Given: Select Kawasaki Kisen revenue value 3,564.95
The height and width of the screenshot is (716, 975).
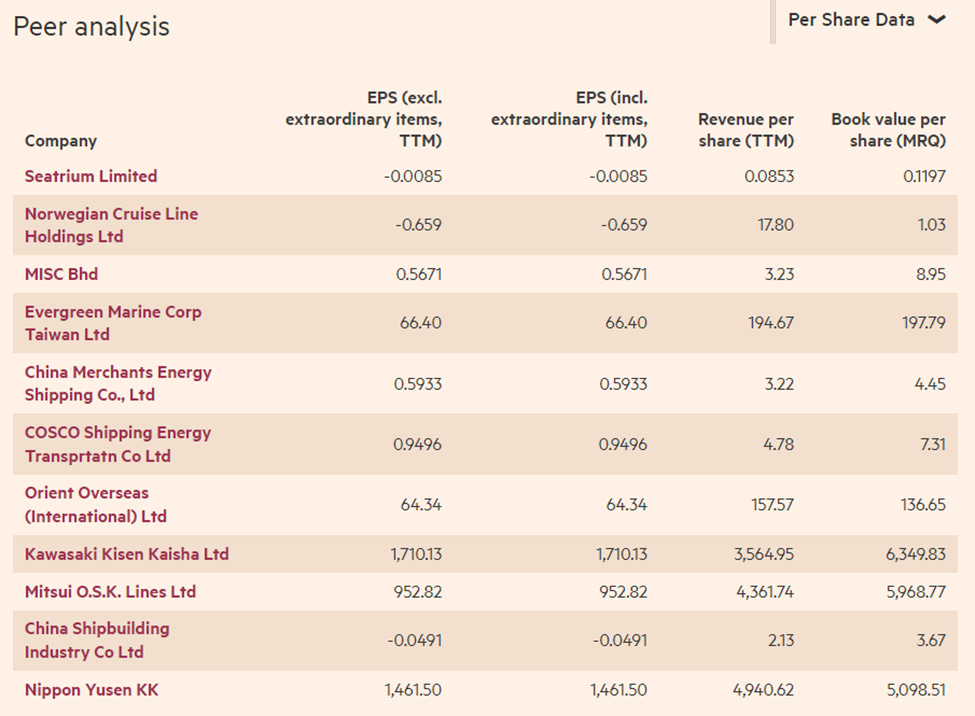Looking at the screenshot, I should click(764, 554).
